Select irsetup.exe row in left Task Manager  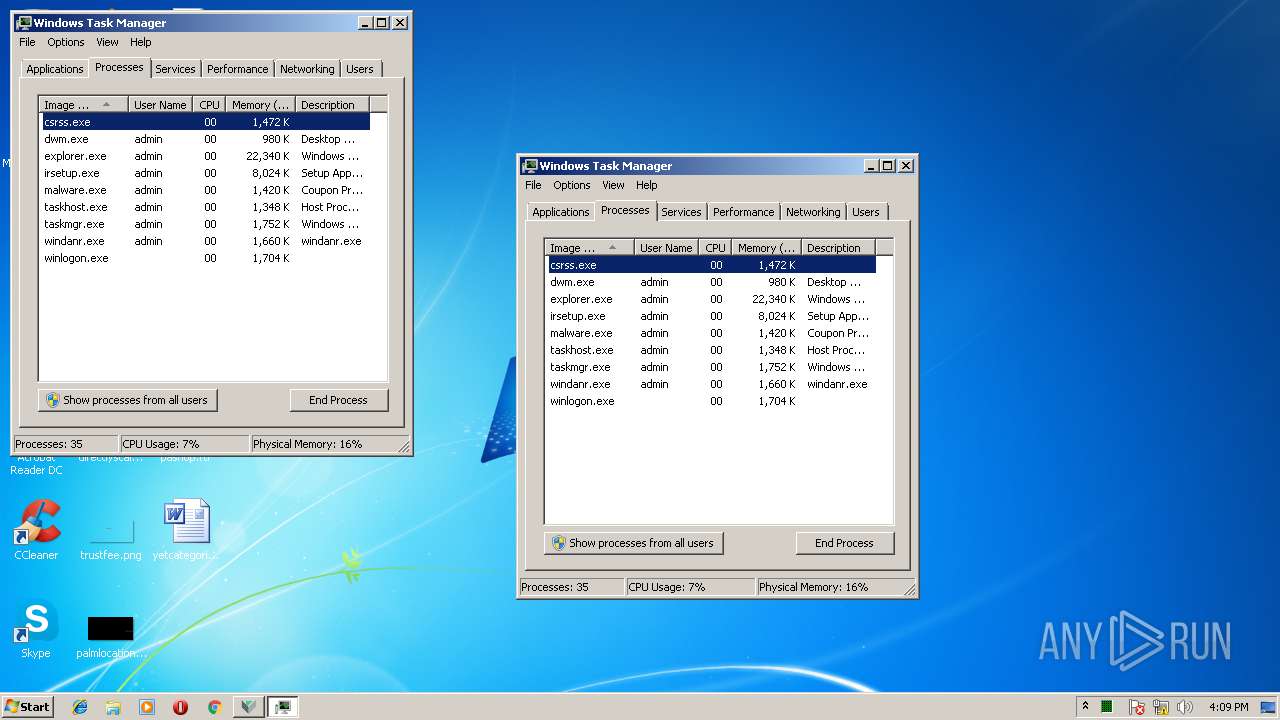click(205, 173)
